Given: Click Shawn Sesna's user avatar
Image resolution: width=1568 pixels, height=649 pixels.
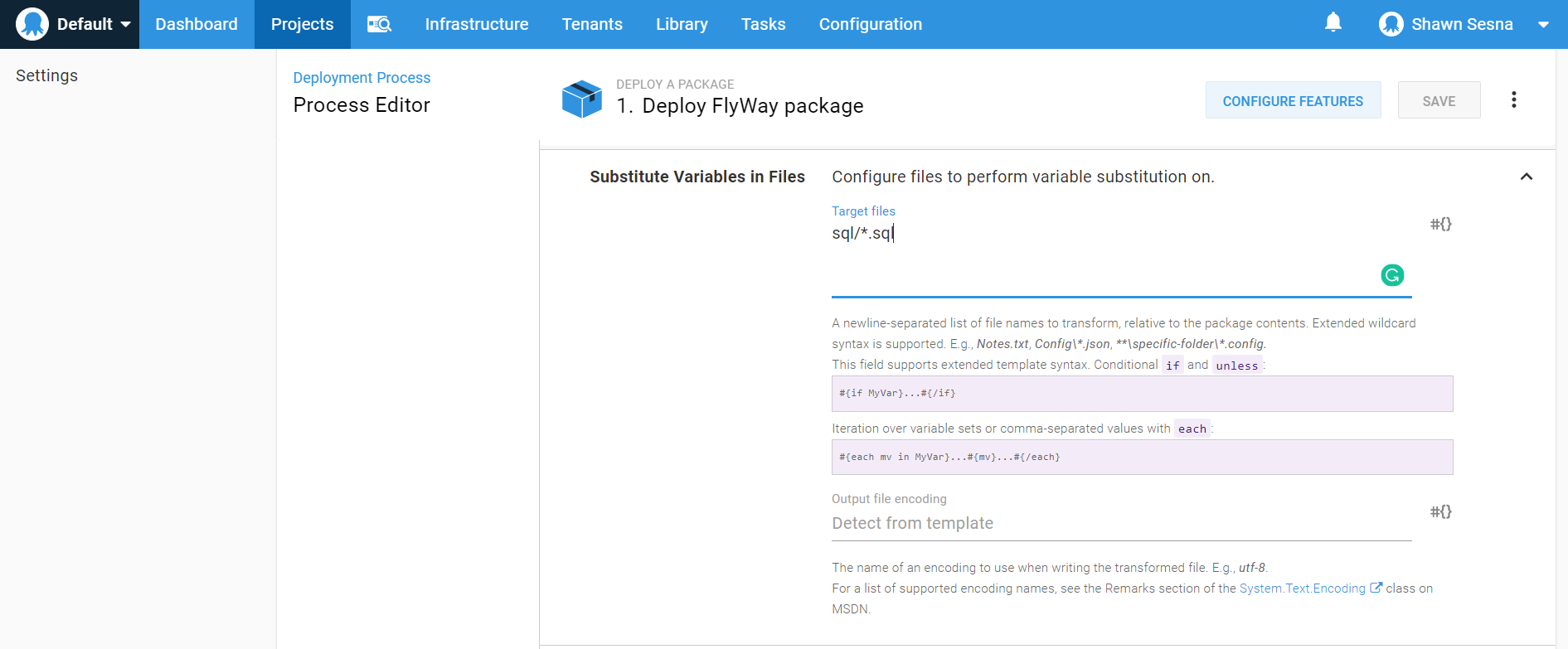Looking at the screenshot, I should (1391, 24).
